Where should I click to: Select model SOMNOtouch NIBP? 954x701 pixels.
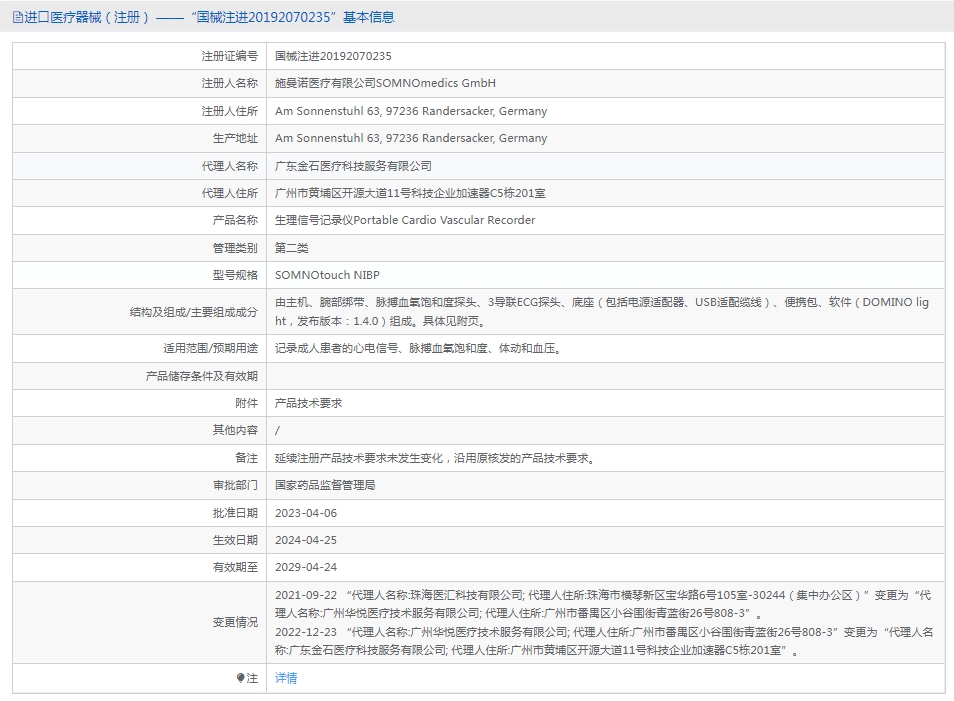coord(327,275)
